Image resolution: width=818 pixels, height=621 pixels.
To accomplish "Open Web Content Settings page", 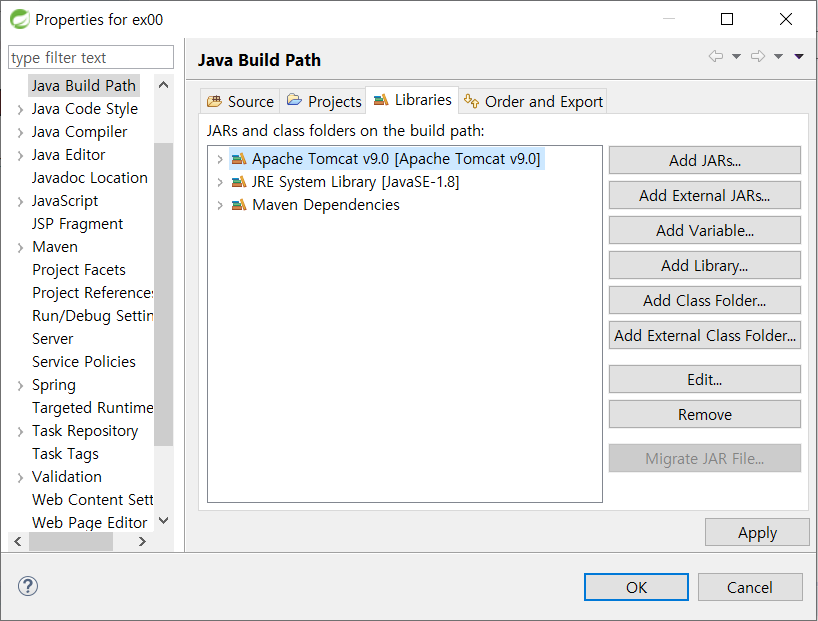I will click(x=92, y=499).
